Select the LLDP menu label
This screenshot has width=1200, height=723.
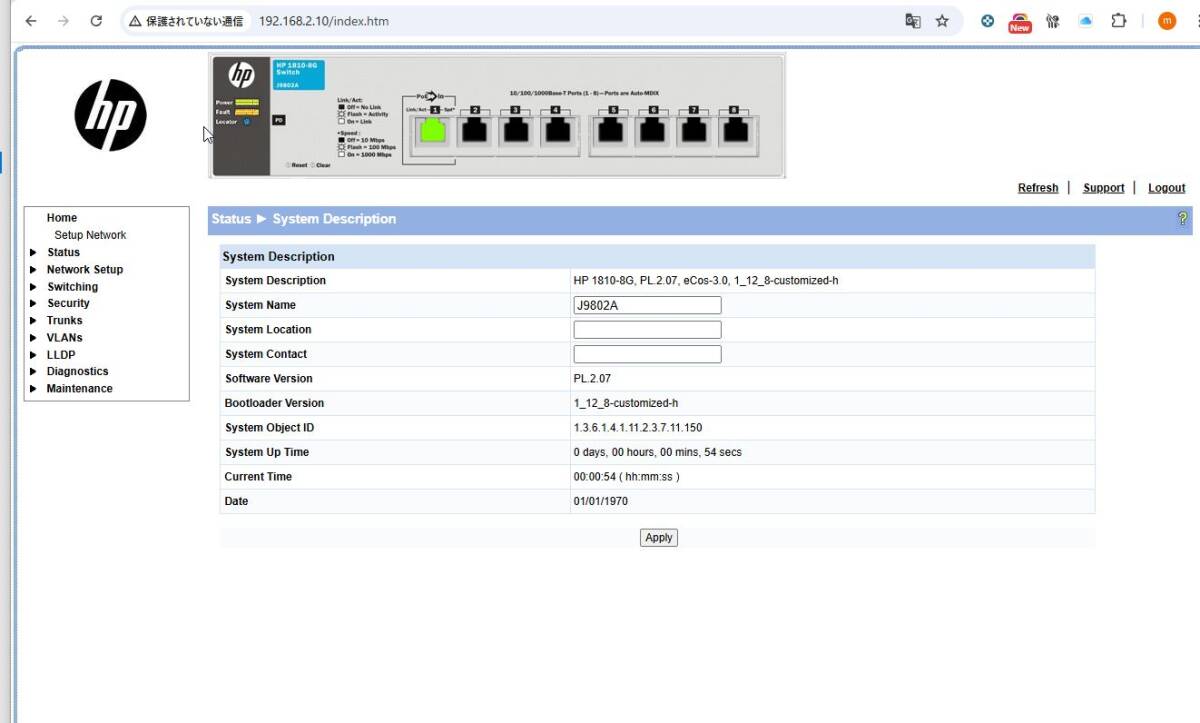(61, 355)
